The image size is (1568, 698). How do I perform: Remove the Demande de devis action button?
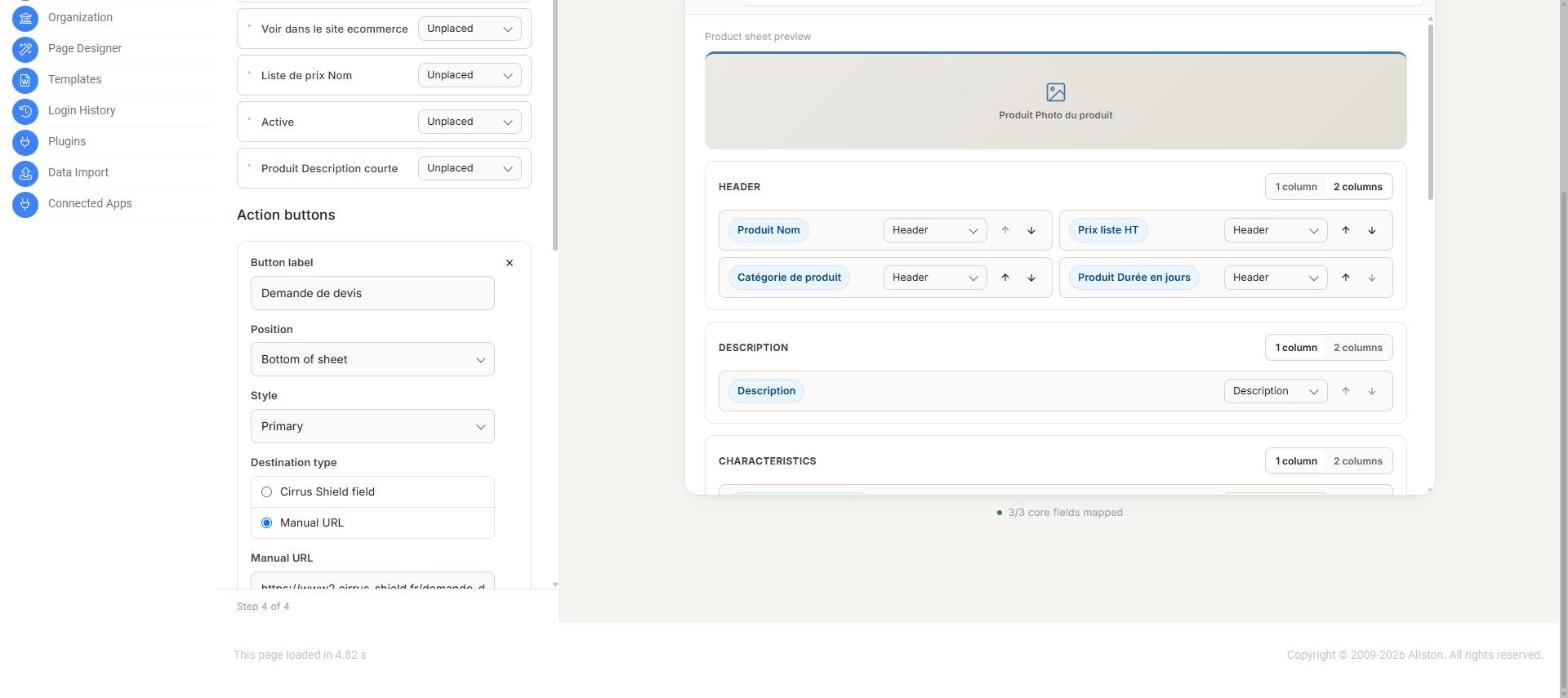[509, 263]
